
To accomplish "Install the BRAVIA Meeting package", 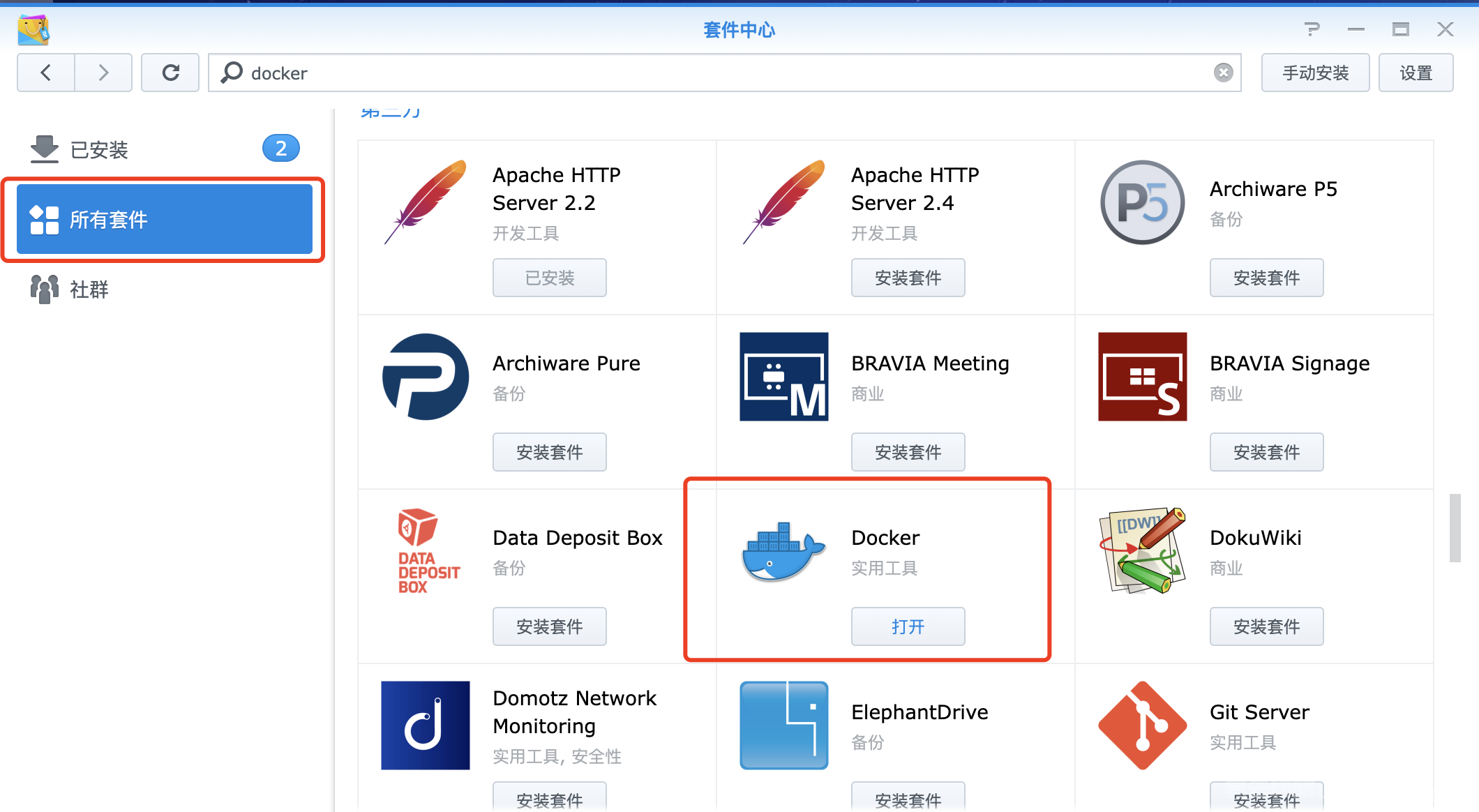I will pyautogui.click(x=908, y=452).
